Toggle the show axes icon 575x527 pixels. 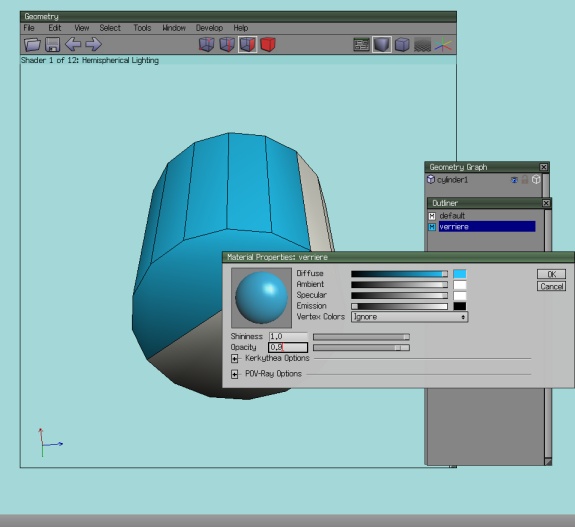(x=443, y=45)
